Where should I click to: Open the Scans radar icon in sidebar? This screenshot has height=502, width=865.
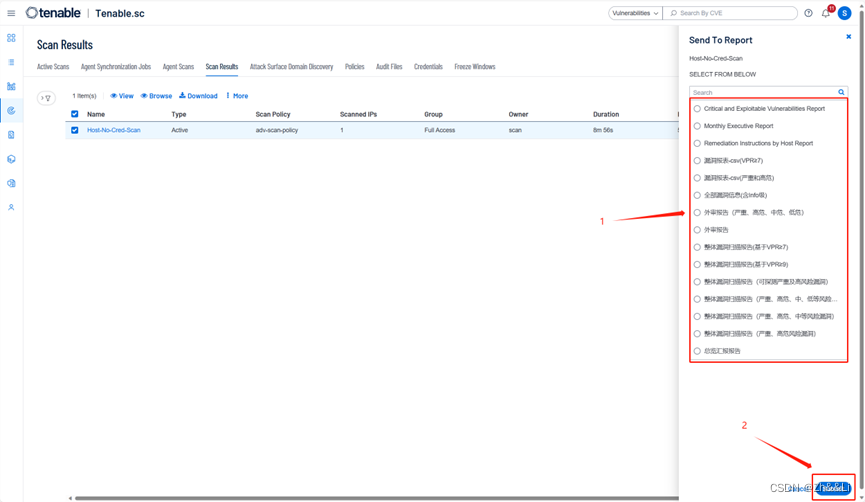pos(11,111)
